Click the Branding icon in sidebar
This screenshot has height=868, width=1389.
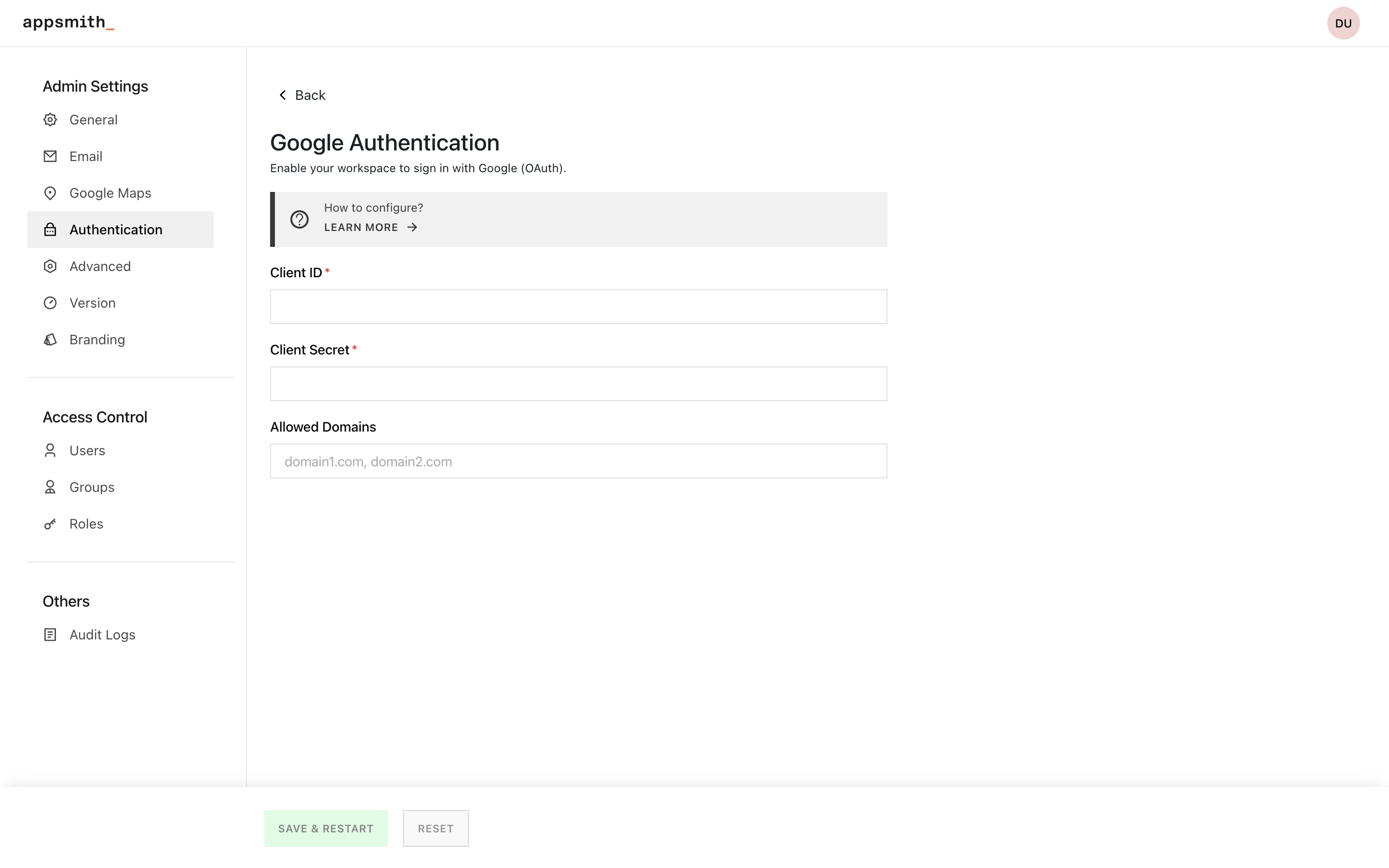(x=50, y=339)
